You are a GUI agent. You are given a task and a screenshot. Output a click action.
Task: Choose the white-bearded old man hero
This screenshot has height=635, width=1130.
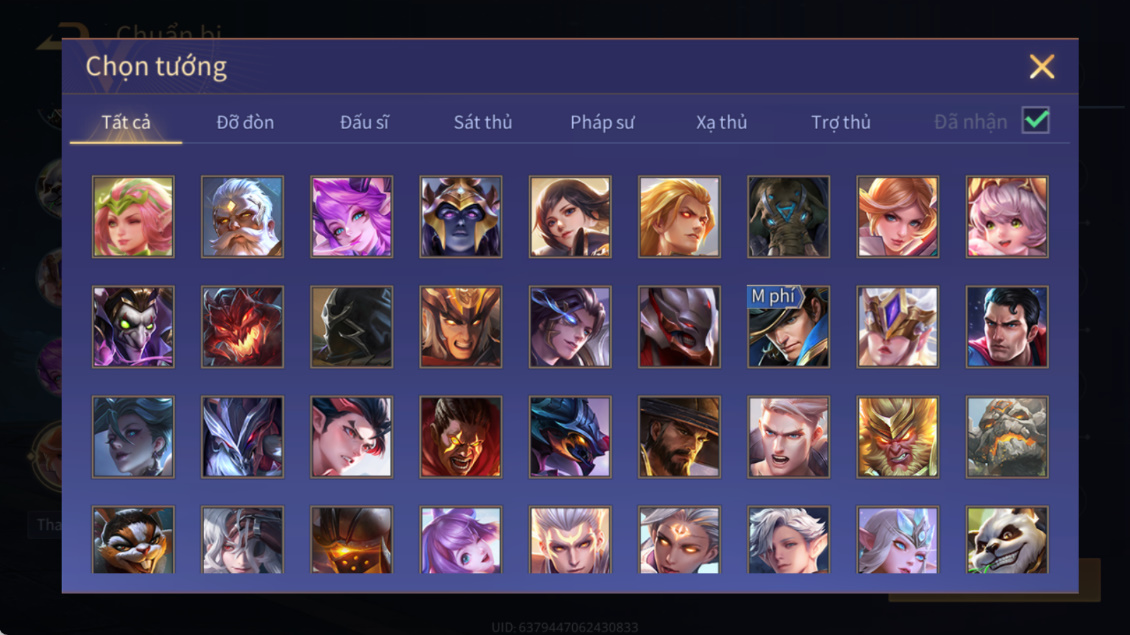tap(242, 217)
